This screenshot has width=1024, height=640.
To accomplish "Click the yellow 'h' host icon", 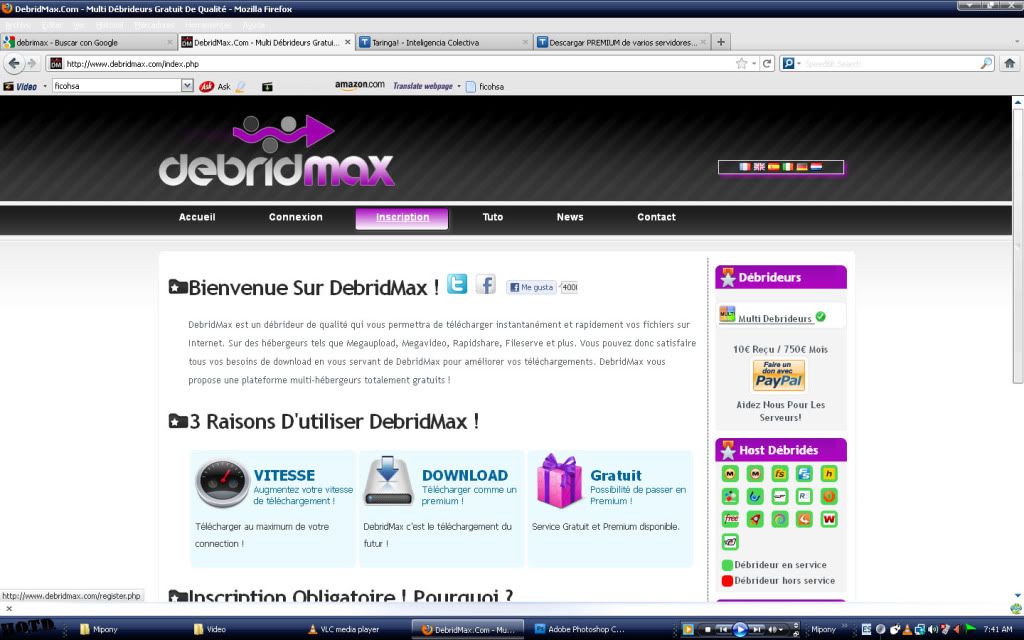I will pos(829,473).
